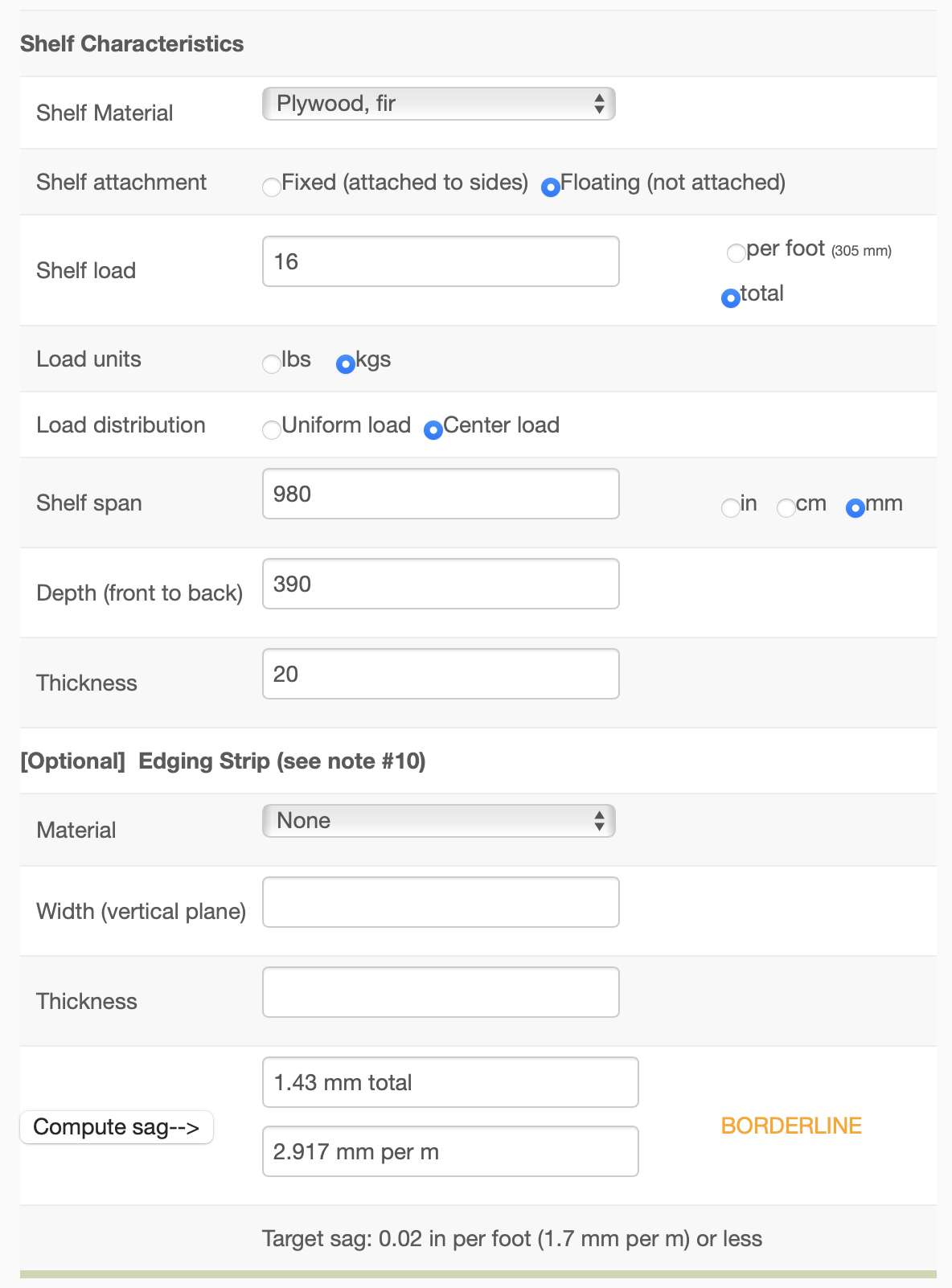Switch load units to lbs
The height and width of the screenshot is (1288, 952).
click(x=272, y=364)
